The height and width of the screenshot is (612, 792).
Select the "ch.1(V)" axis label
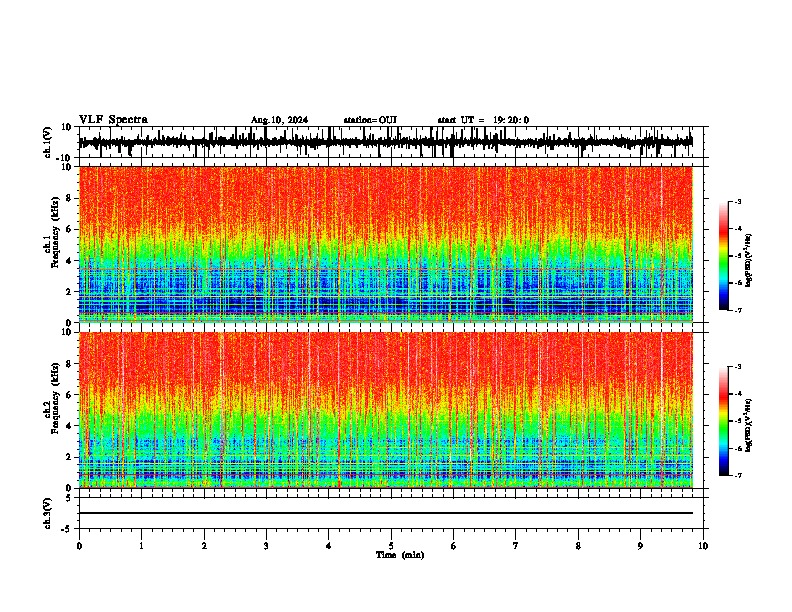[48, 143]
